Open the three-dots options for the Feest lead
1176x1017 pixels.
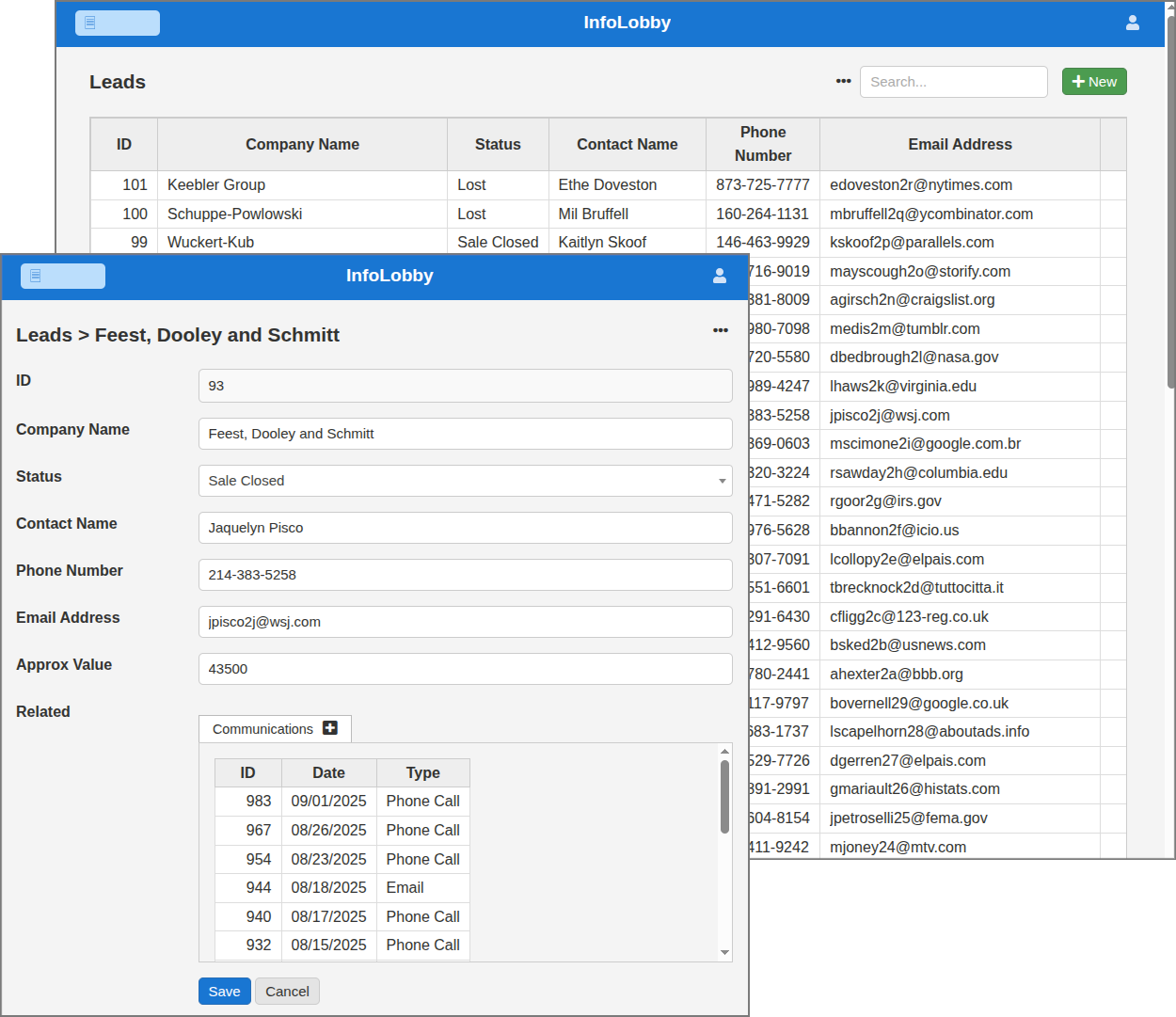click(x=721, y=330)
